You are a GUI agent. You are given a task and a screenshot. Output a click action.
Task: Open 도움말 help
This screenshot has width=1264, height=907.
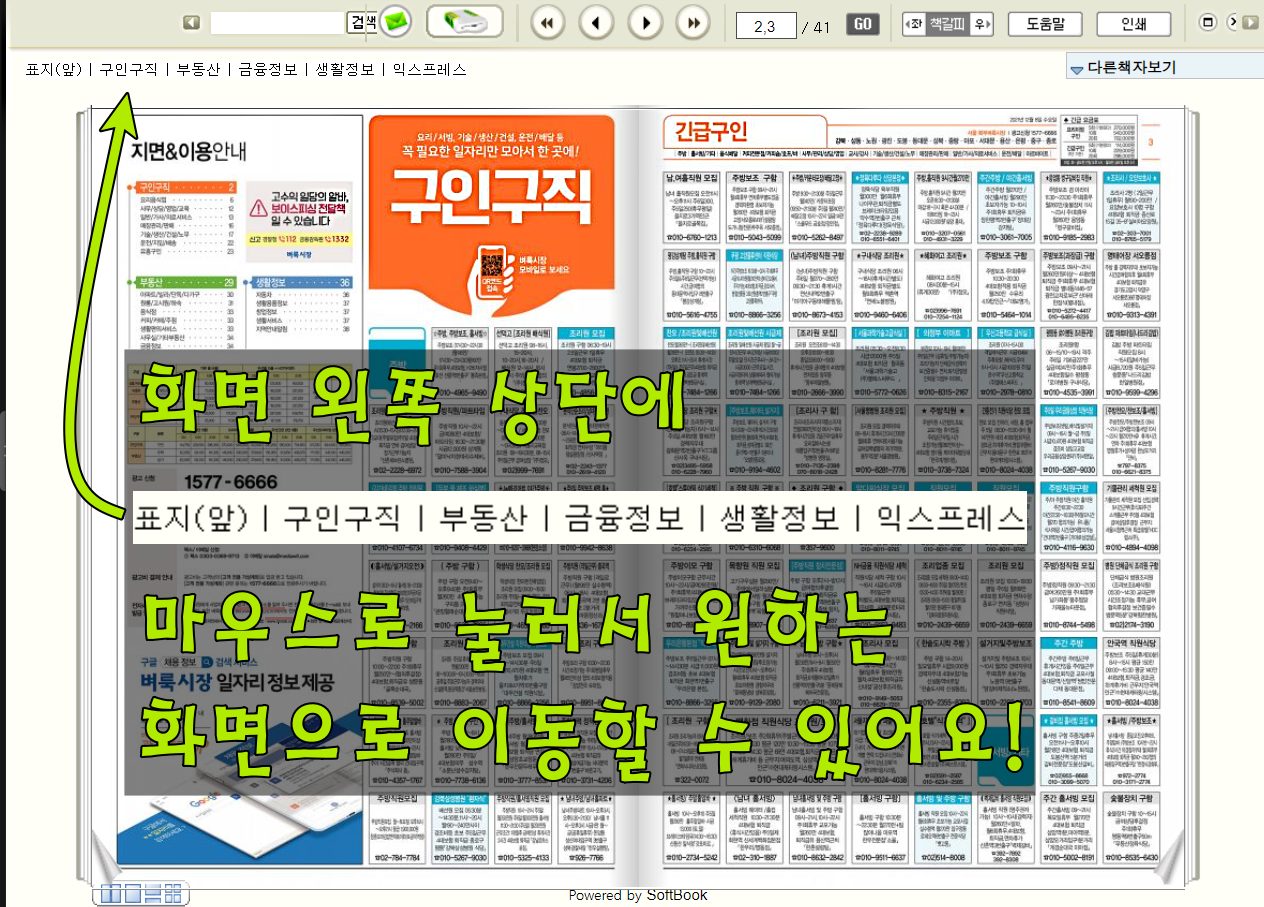pos(1045,24)
